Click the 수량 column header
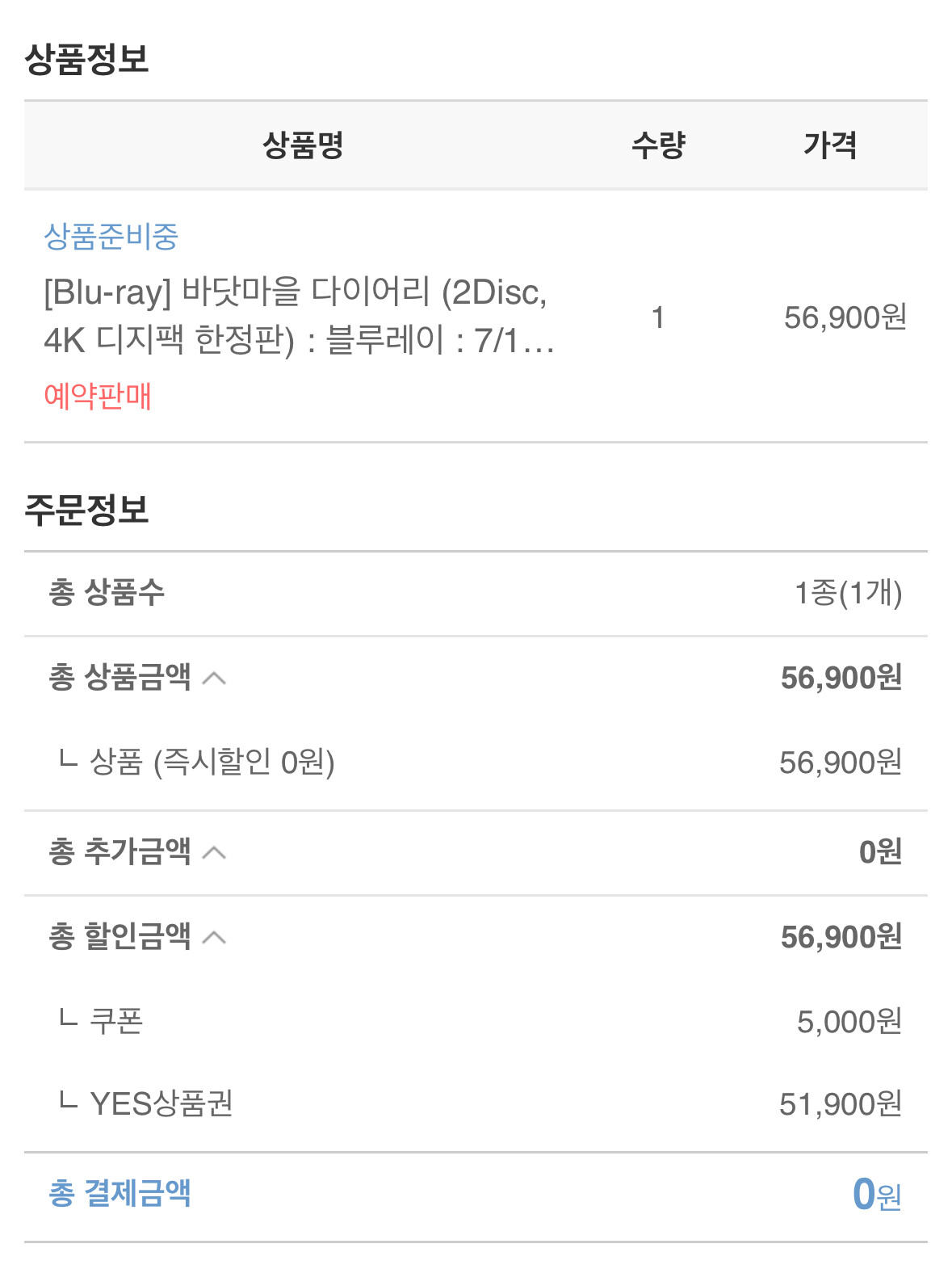Image resolution: width=952 pixels, height=1269 pixels. 658,145
